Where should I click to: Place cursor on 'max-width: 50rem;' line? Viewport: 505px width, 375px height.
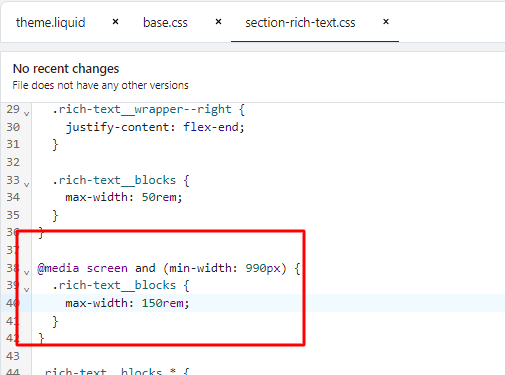[x=124, y=197]
